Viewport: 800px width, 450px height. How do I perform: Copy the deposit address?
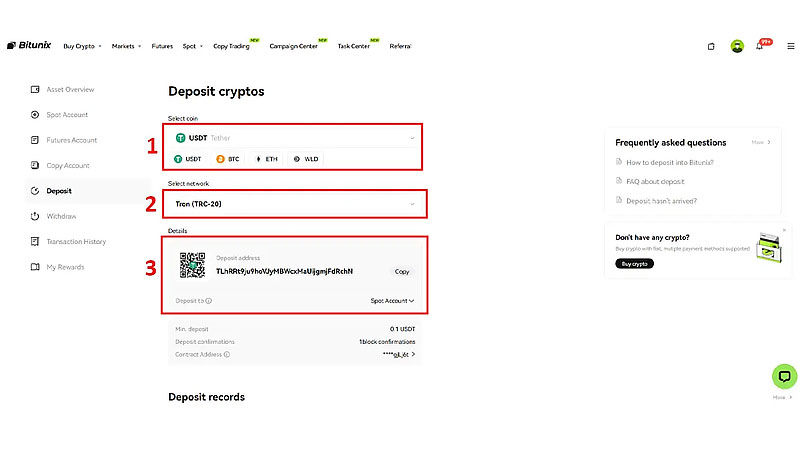tap(402, 271)
